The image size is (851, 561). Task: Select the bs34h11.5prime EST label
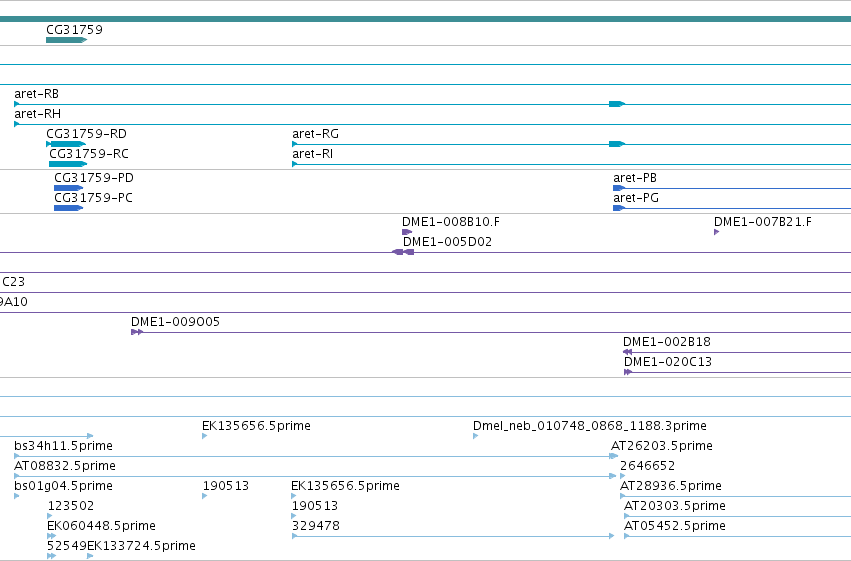[x=63, y=446]
